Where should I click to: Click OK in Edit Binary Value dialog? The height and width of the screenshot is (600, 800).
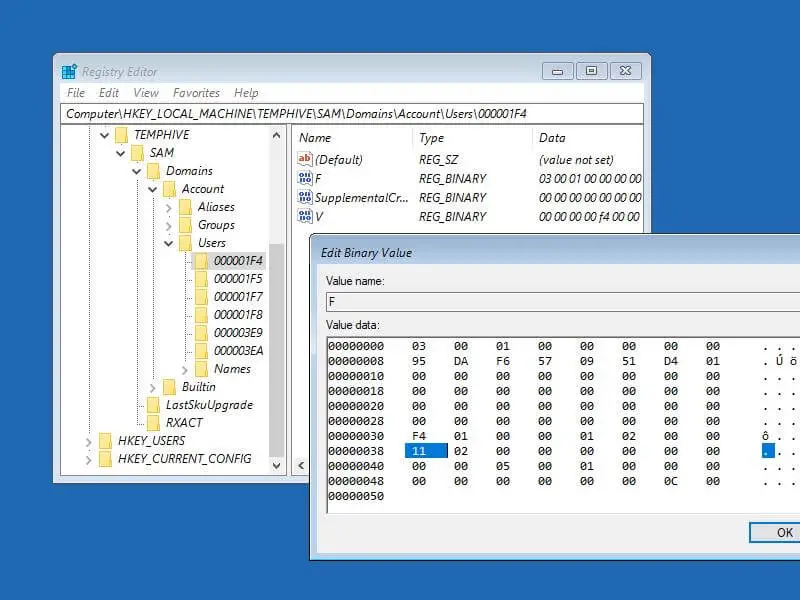775,533
